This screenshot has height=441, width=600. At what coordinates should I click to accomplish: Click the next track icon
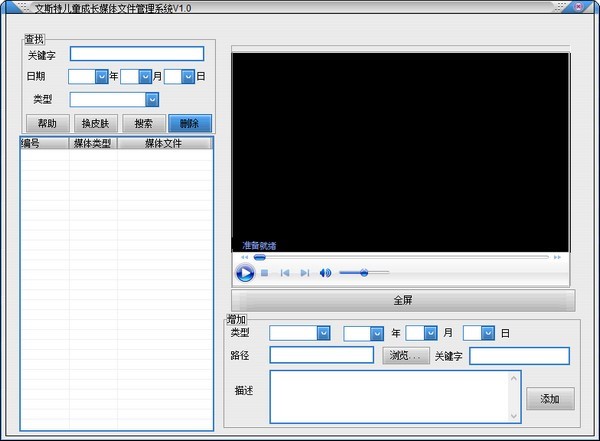click(x=305, y=272)
